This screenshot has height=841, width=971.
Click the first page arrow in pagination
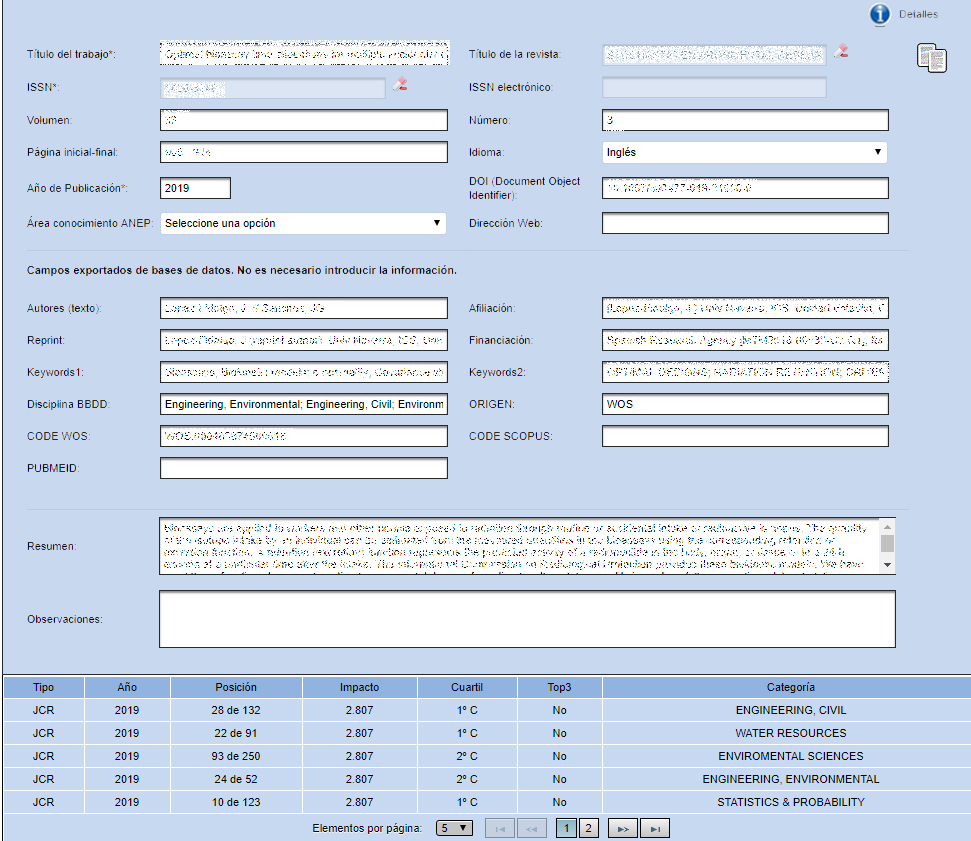click(x=500, y=828)
